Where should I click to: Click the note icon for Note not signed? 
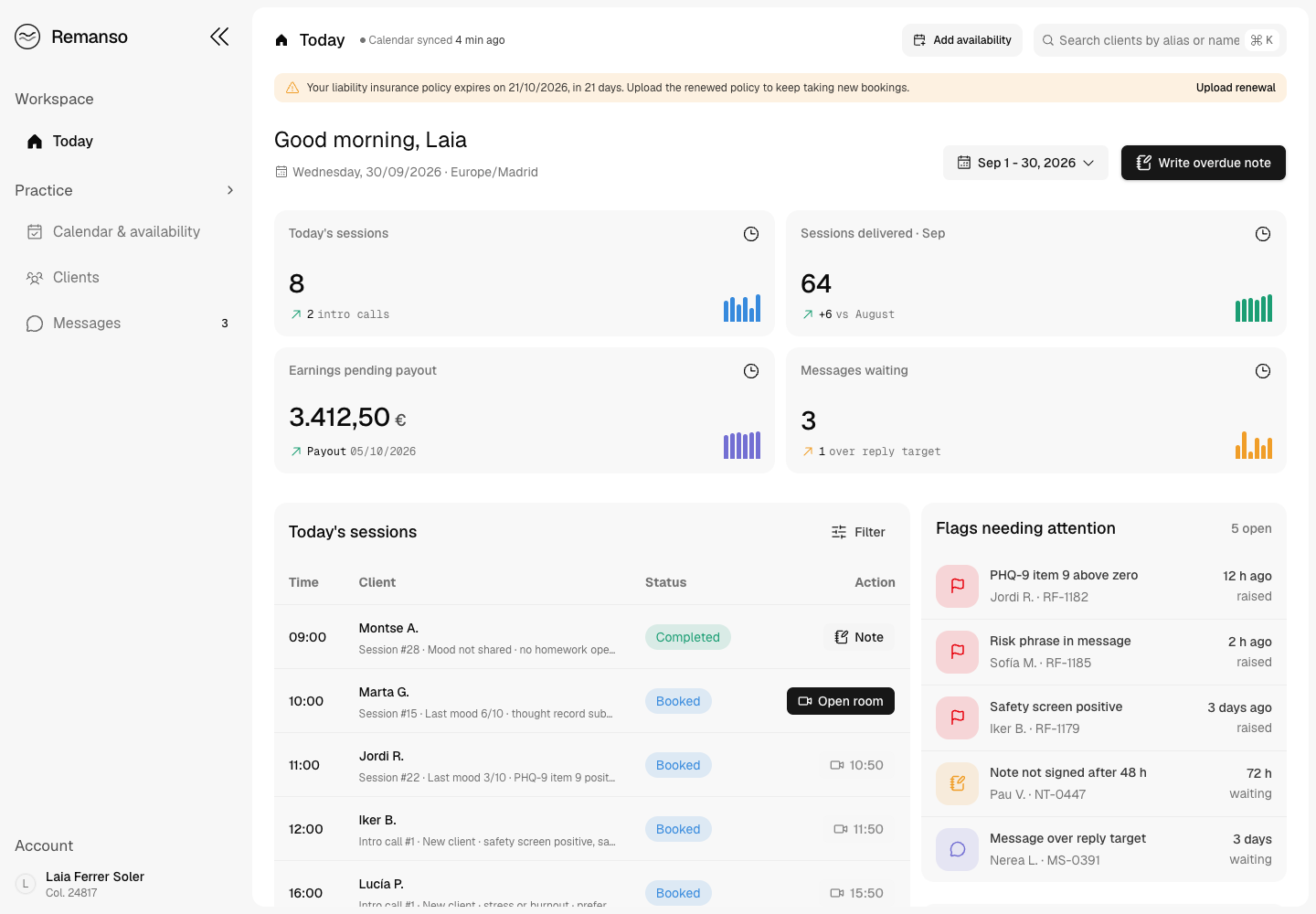click(958, 783)
